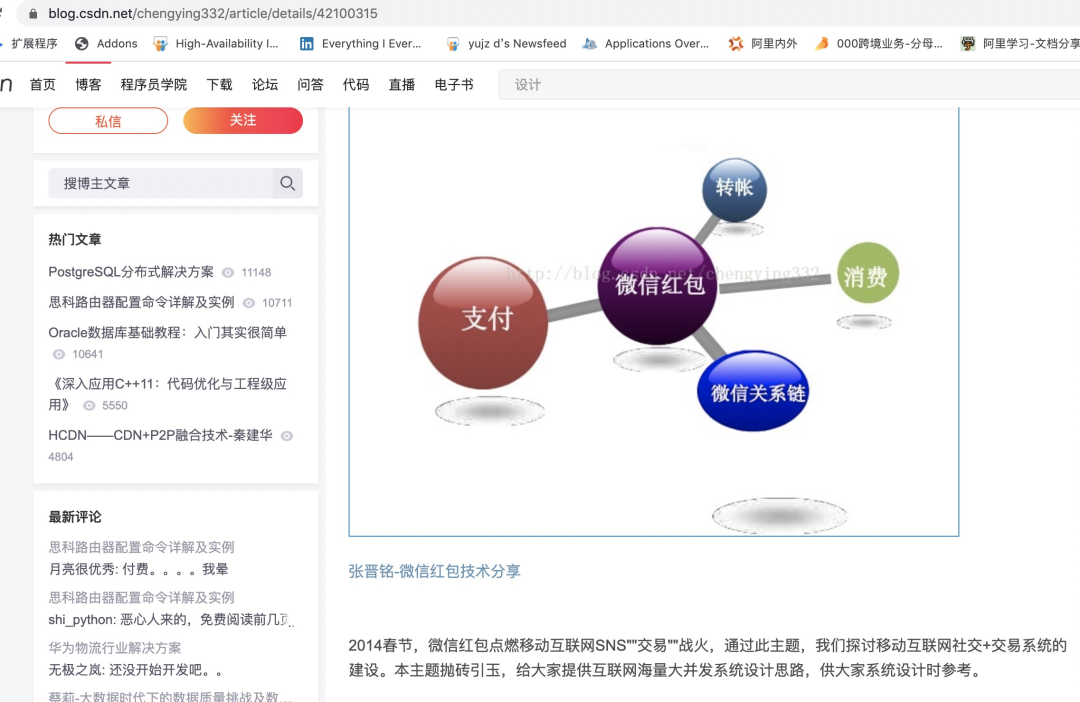Click the magnifier icon in blog search

point(288,183)
